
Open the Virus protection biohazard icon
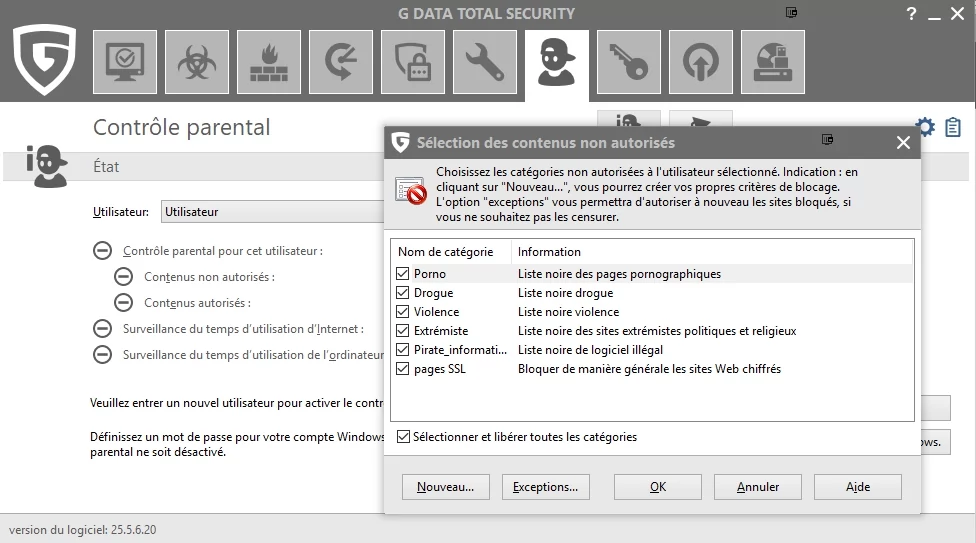tap(197, 62)
